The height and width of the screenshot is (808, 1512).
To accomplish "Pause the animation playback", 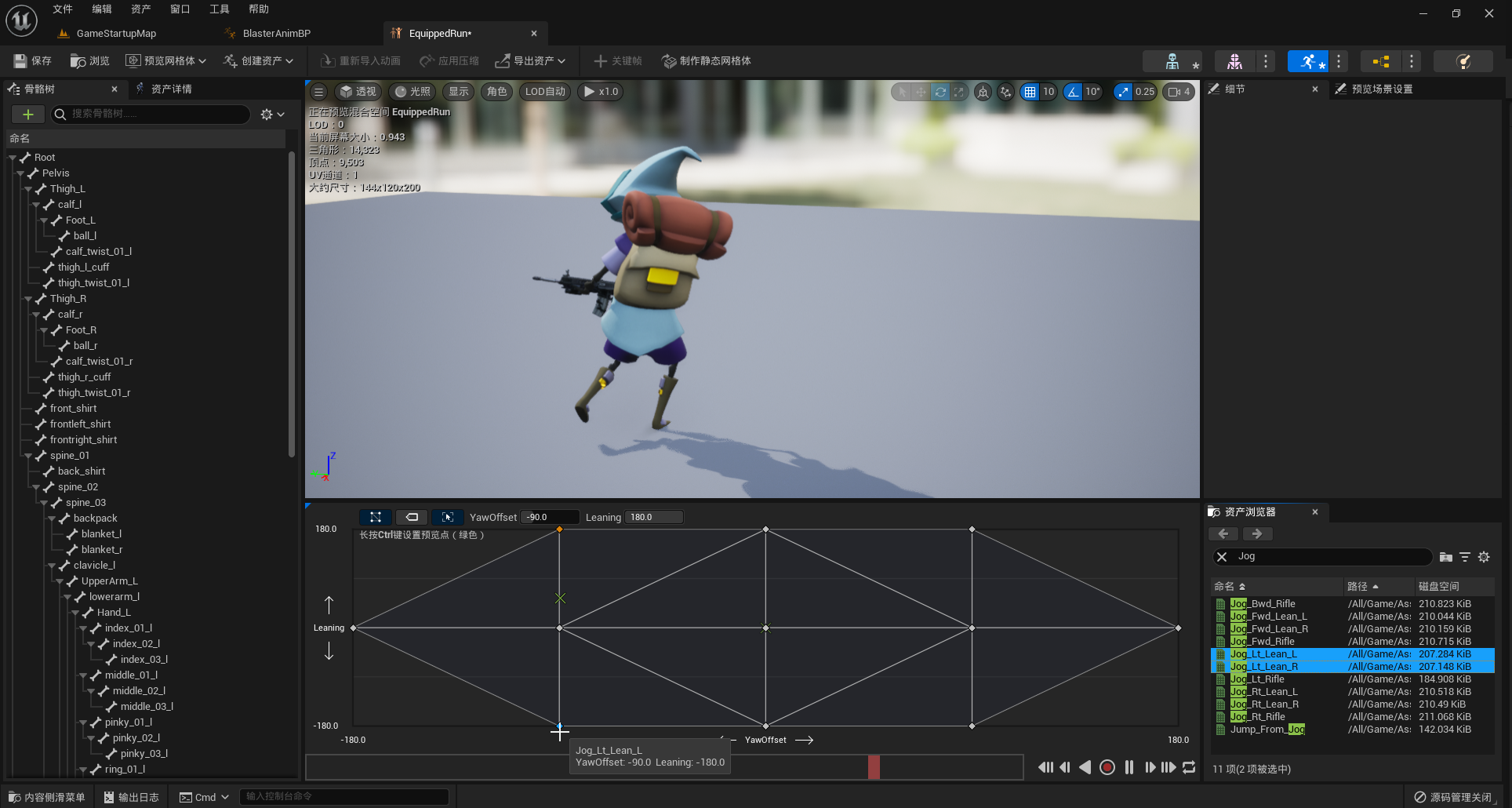I will click(x=1129, y=767).
